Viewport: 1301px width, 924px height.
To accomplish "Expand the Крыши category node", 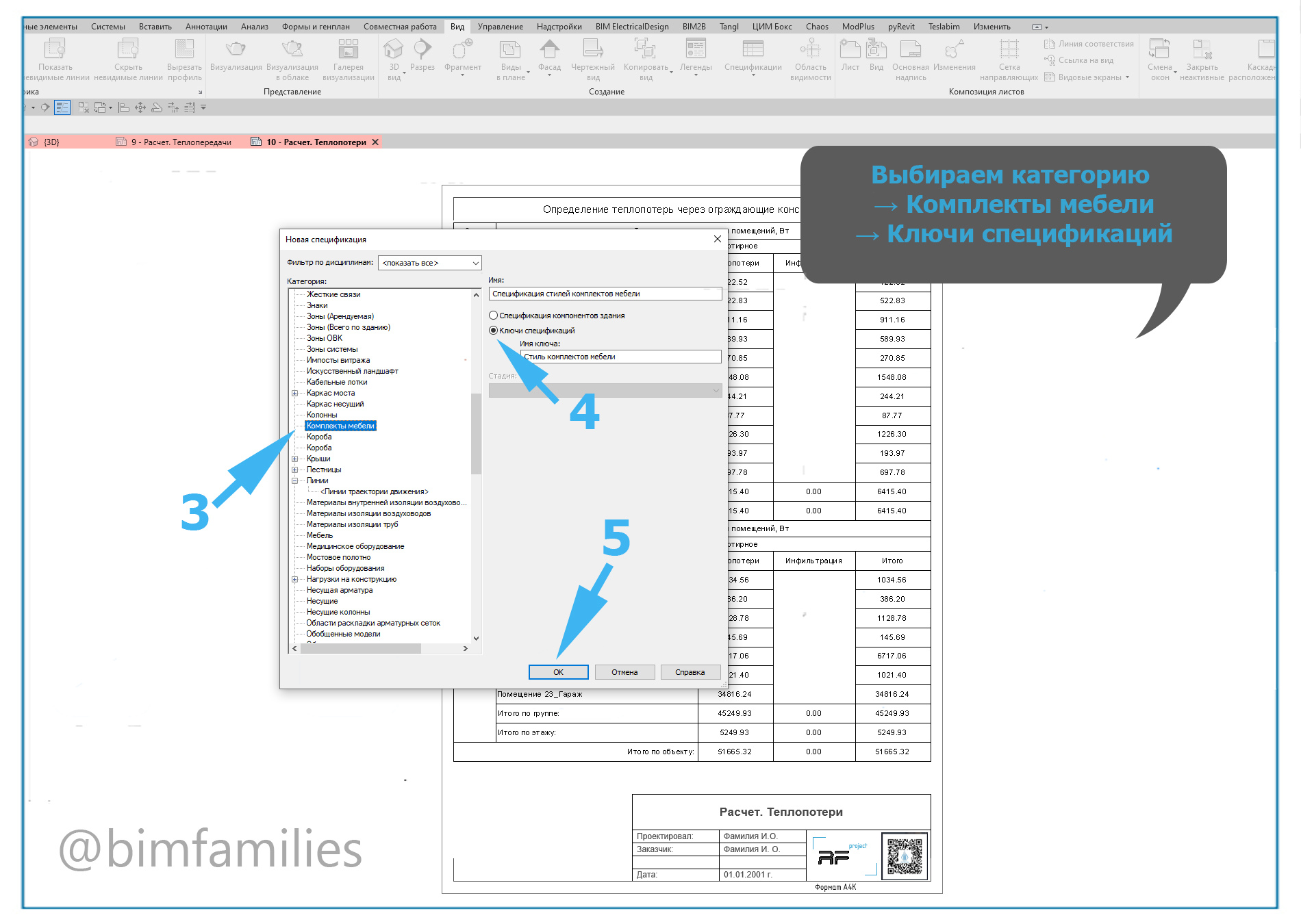I will point(295,459).
